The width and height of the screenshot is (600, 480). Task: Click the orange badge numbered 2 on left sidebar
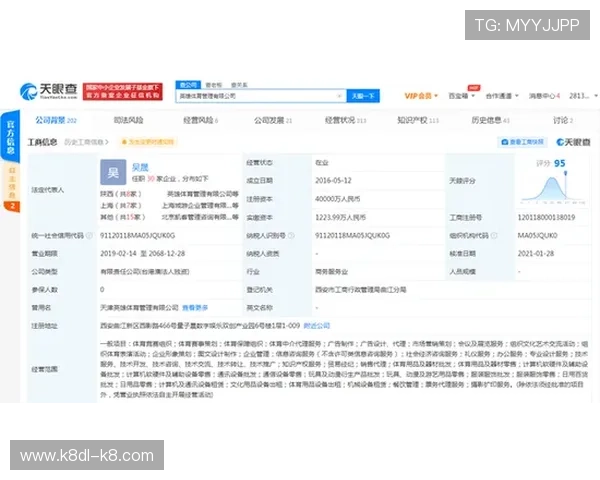click(12, 206)
